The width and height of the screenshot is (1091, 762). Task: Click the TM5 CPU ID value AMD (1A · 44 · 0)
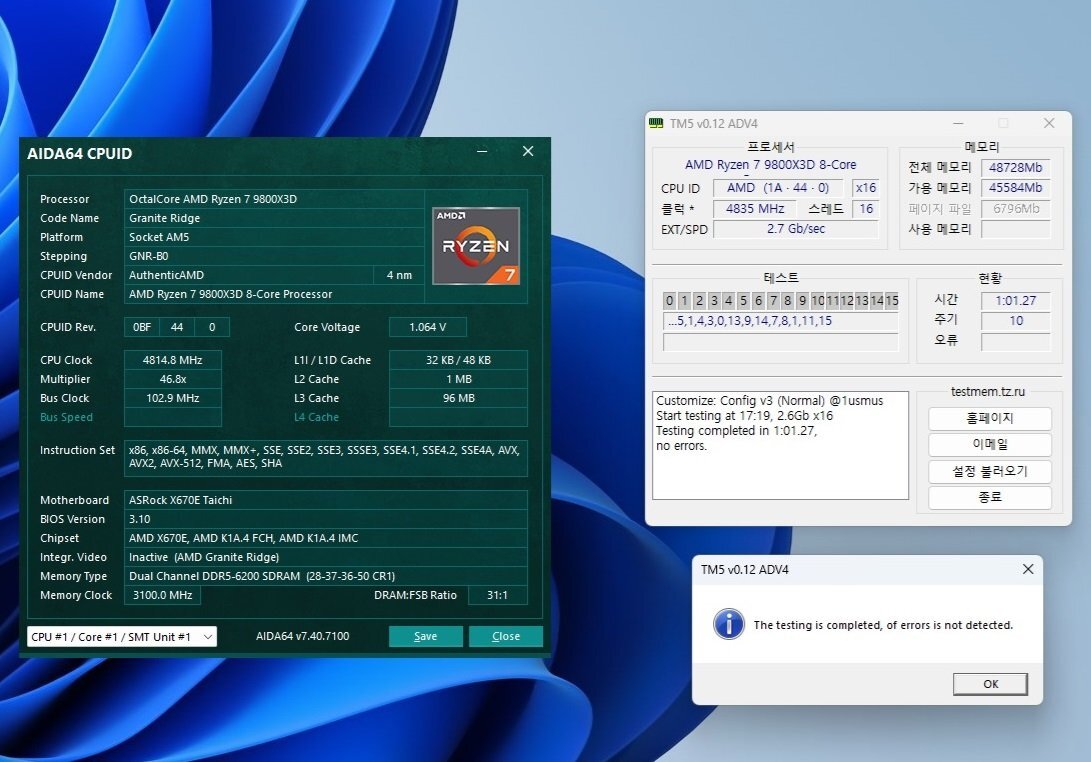778,188
